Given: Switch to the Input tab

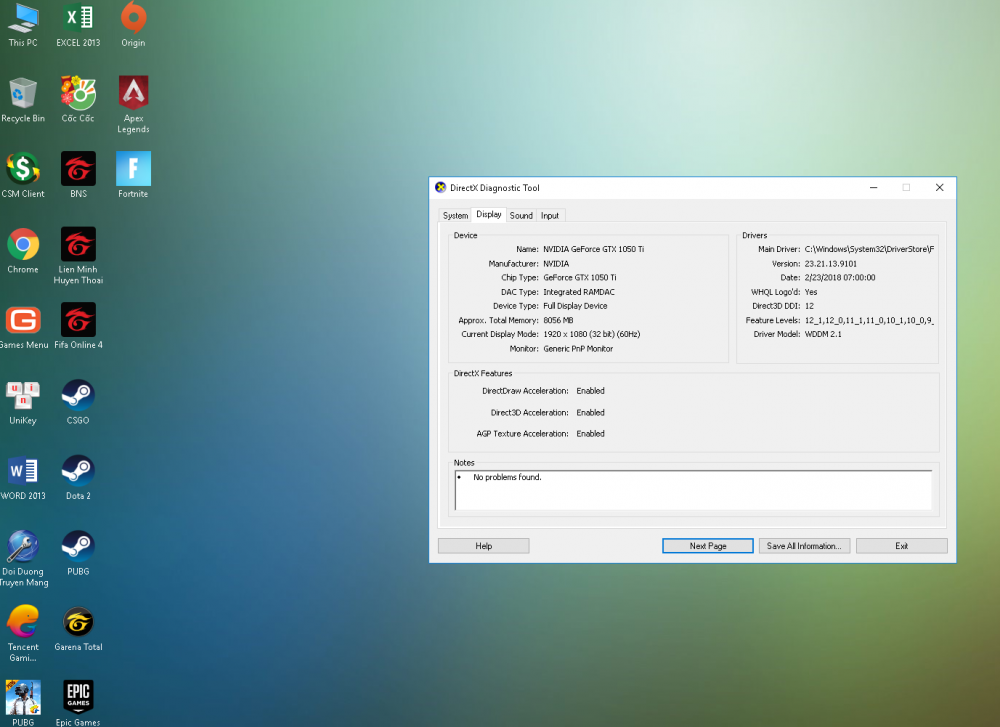Looking at the screenshot, I should click(550, 215).
